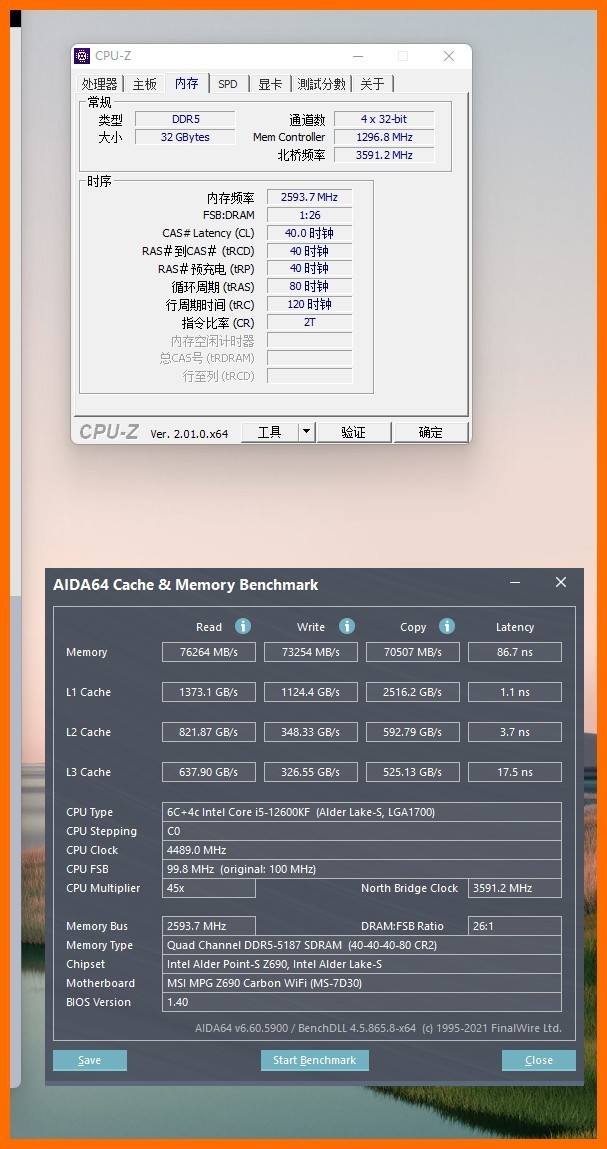The height and width of the screenshot is (1149, 607).
Task: Click L1 Cache Read 1373.1 GB/s cell
Action: coord(209,692)
